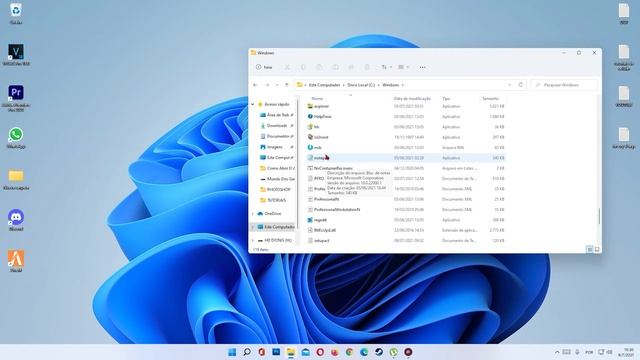Sort by Data de modificação column header
Viewport: 640px width, 360px height.
click(412, 98)
